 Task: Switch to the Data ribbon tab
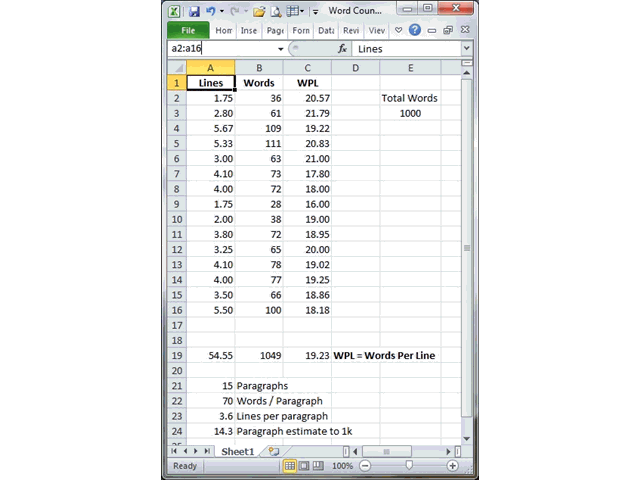[326, 30]
